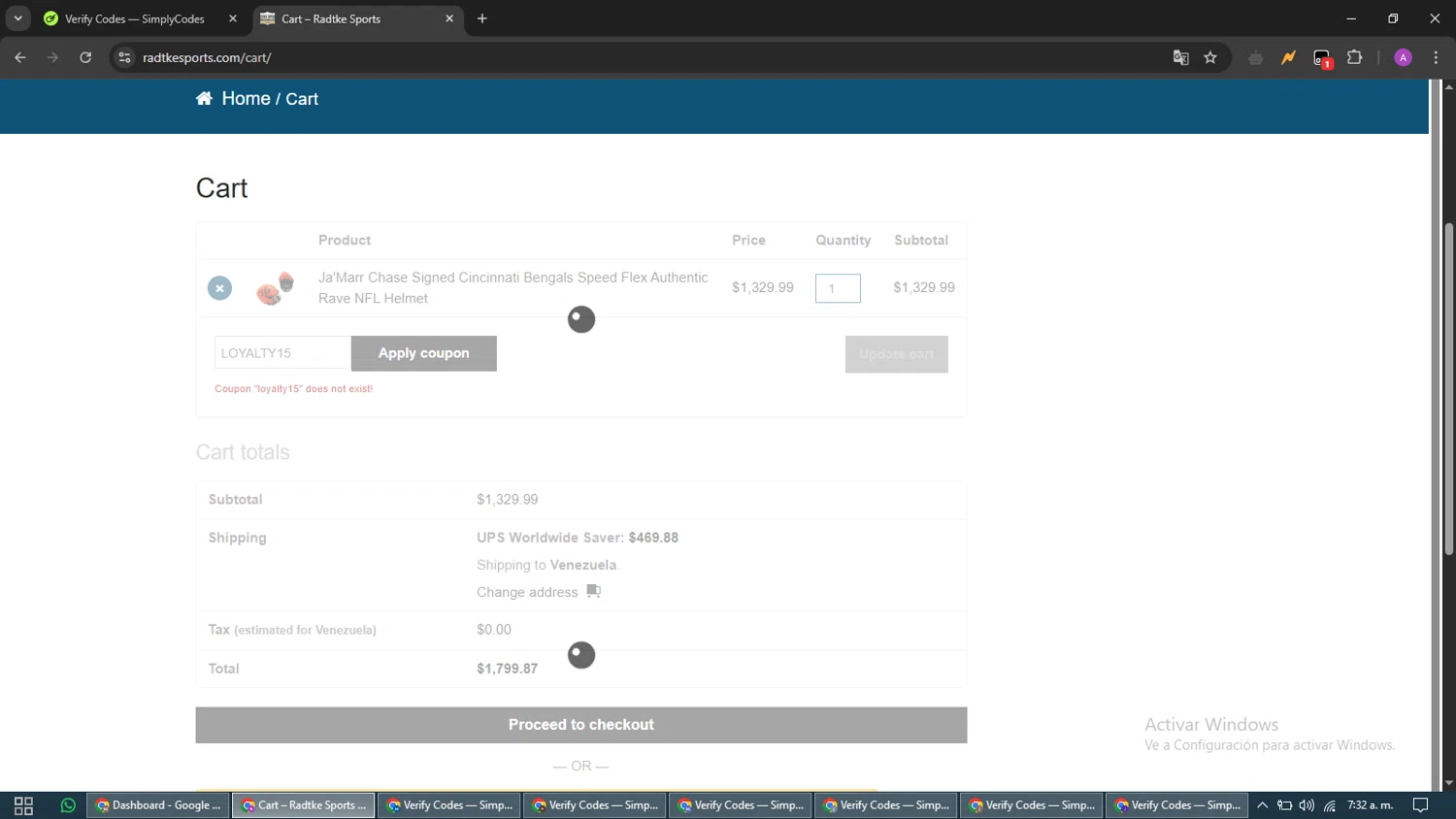Click the Home icon in breadcrumb
The image size is (1456, 819).
(x=204, y=99)
